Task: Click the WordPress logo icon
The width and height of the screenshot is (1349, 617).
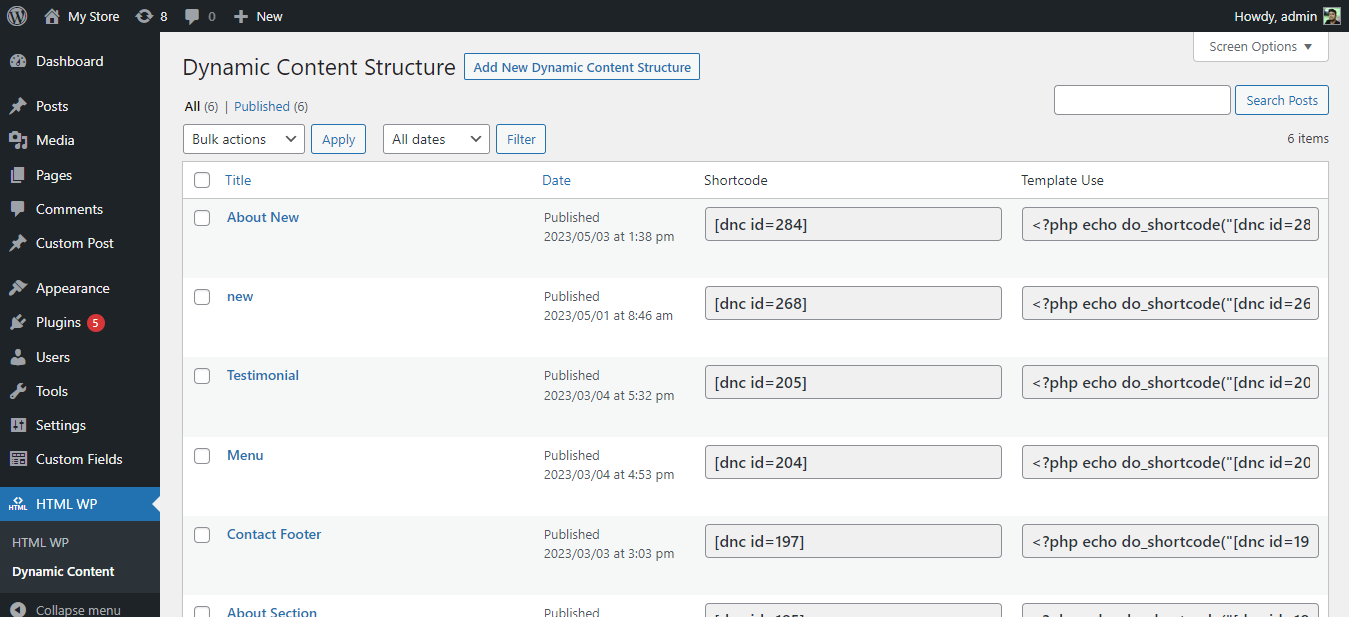Action: point(17,16)
